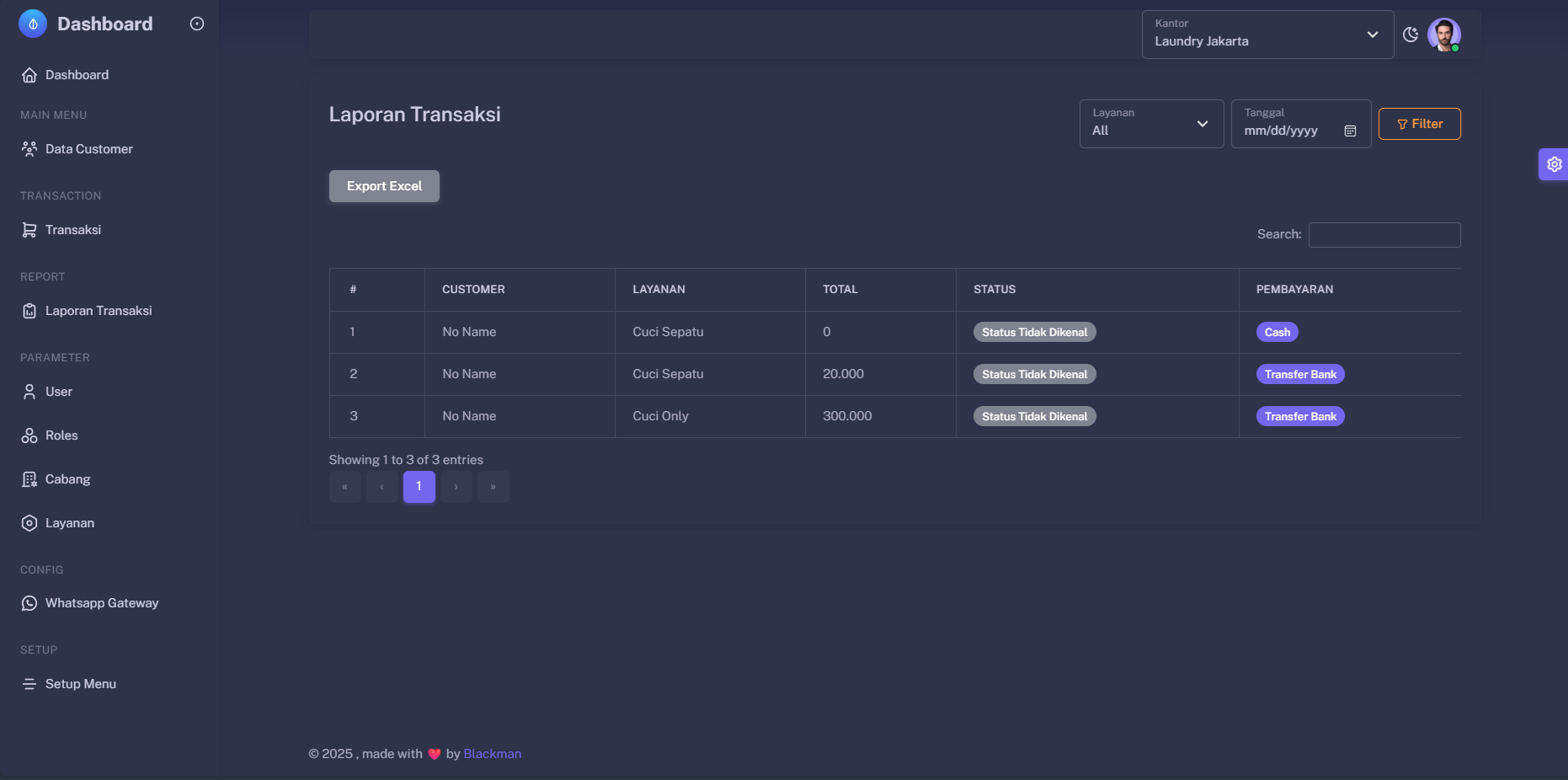This screenshot has width=1568, height=780.
Task: Focus the table Search input field
Action: [x=1384, y=235]
